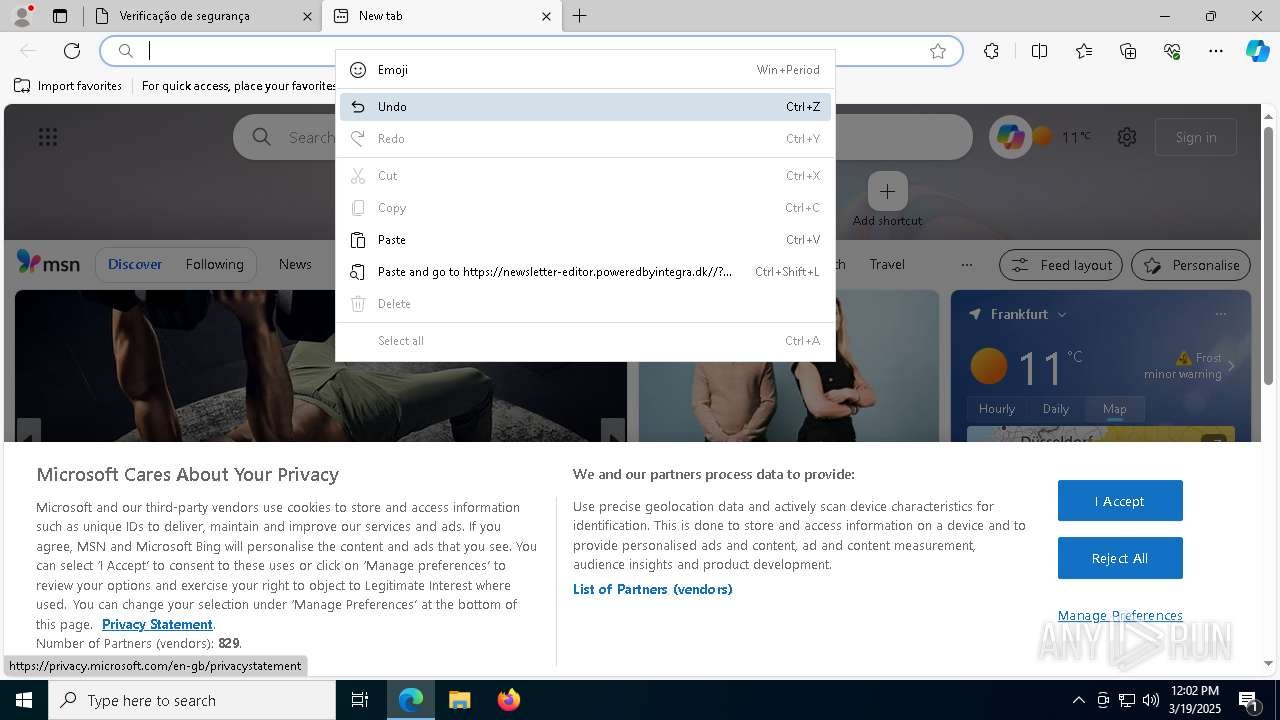Type here to search taskbar box
Image resolution: width=1280 pixels, height=720 pixels.
click(192, 700)
